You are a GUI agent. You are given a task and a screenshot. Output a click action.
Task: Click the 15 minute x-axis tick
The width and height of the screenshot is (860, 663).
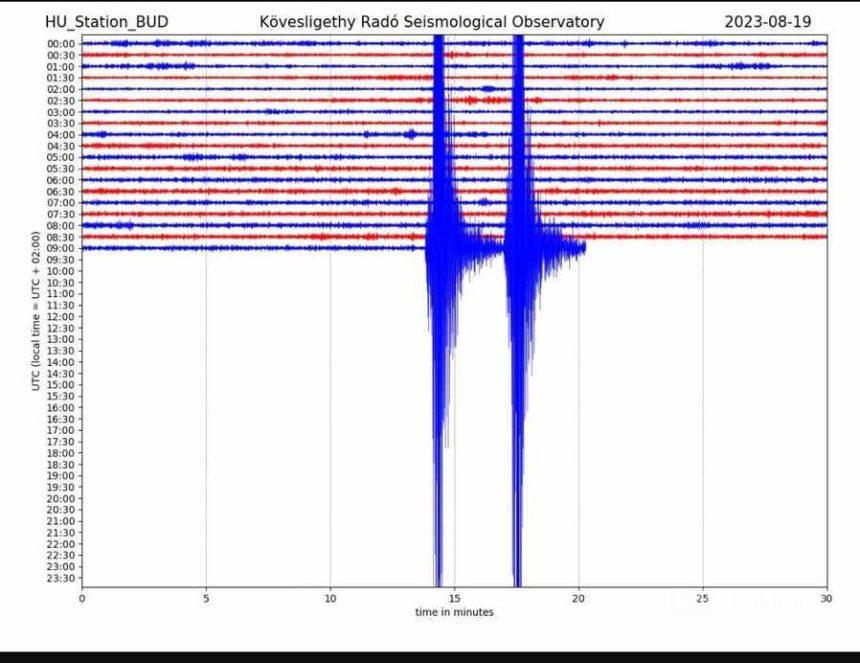coord(454,598)
